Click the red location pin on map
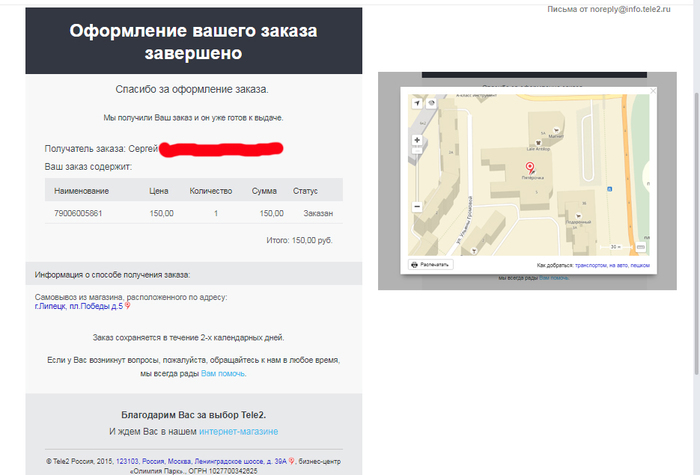The width and height of the screenshot is (700, 475). click(529, 168)
